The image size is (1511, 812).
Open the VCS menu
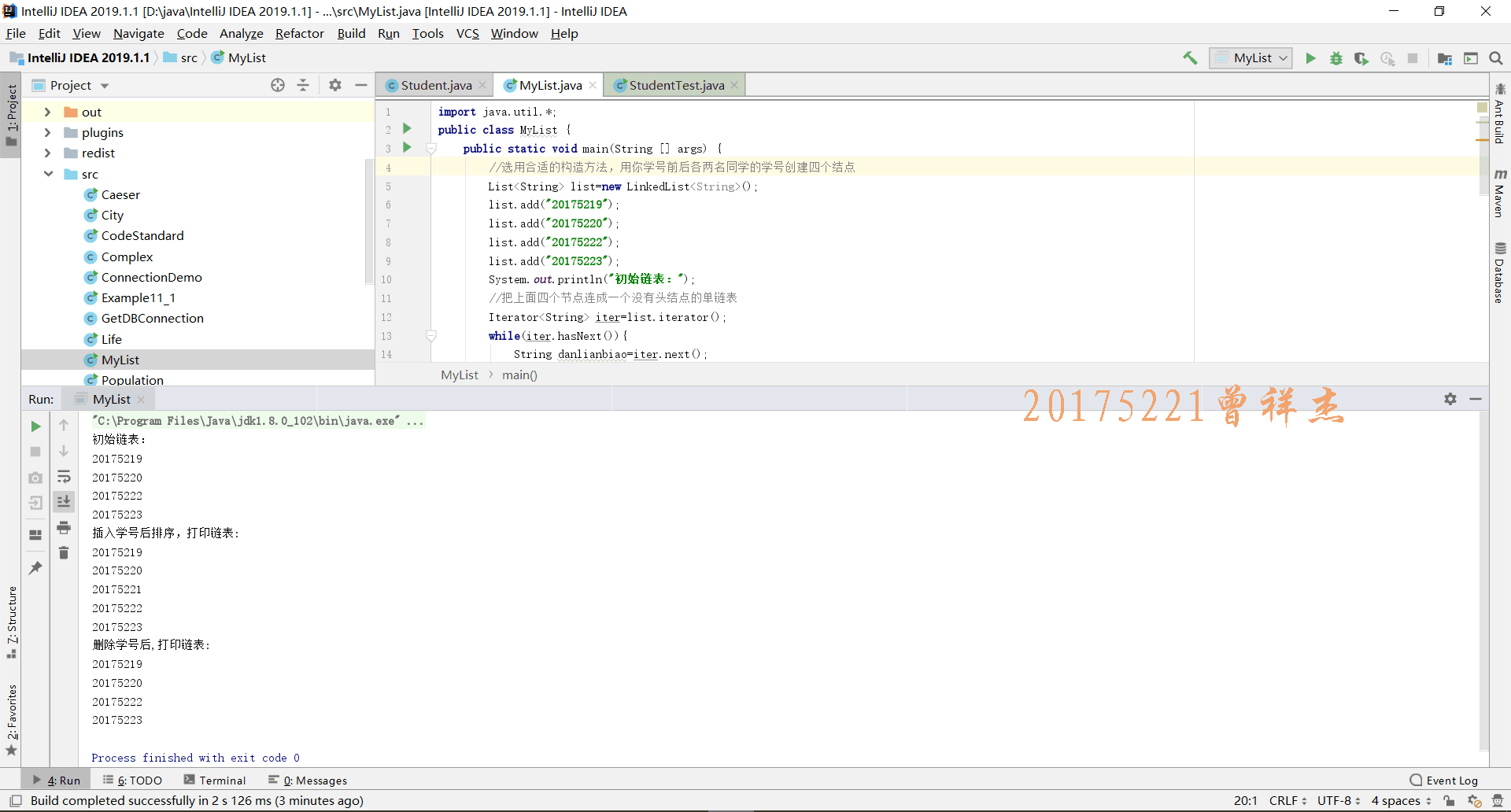coord(467,33)
